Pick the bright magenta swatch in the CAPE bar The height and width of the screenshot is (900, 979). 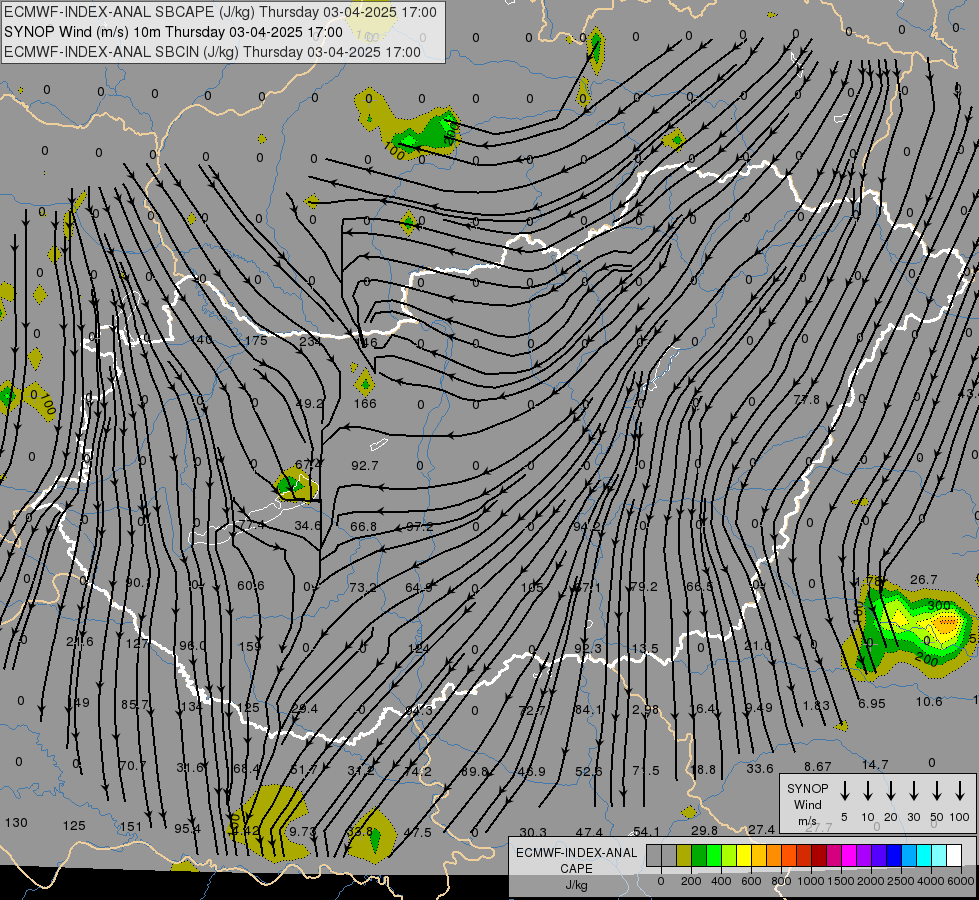pyautogui.click(x=849, y=856)
